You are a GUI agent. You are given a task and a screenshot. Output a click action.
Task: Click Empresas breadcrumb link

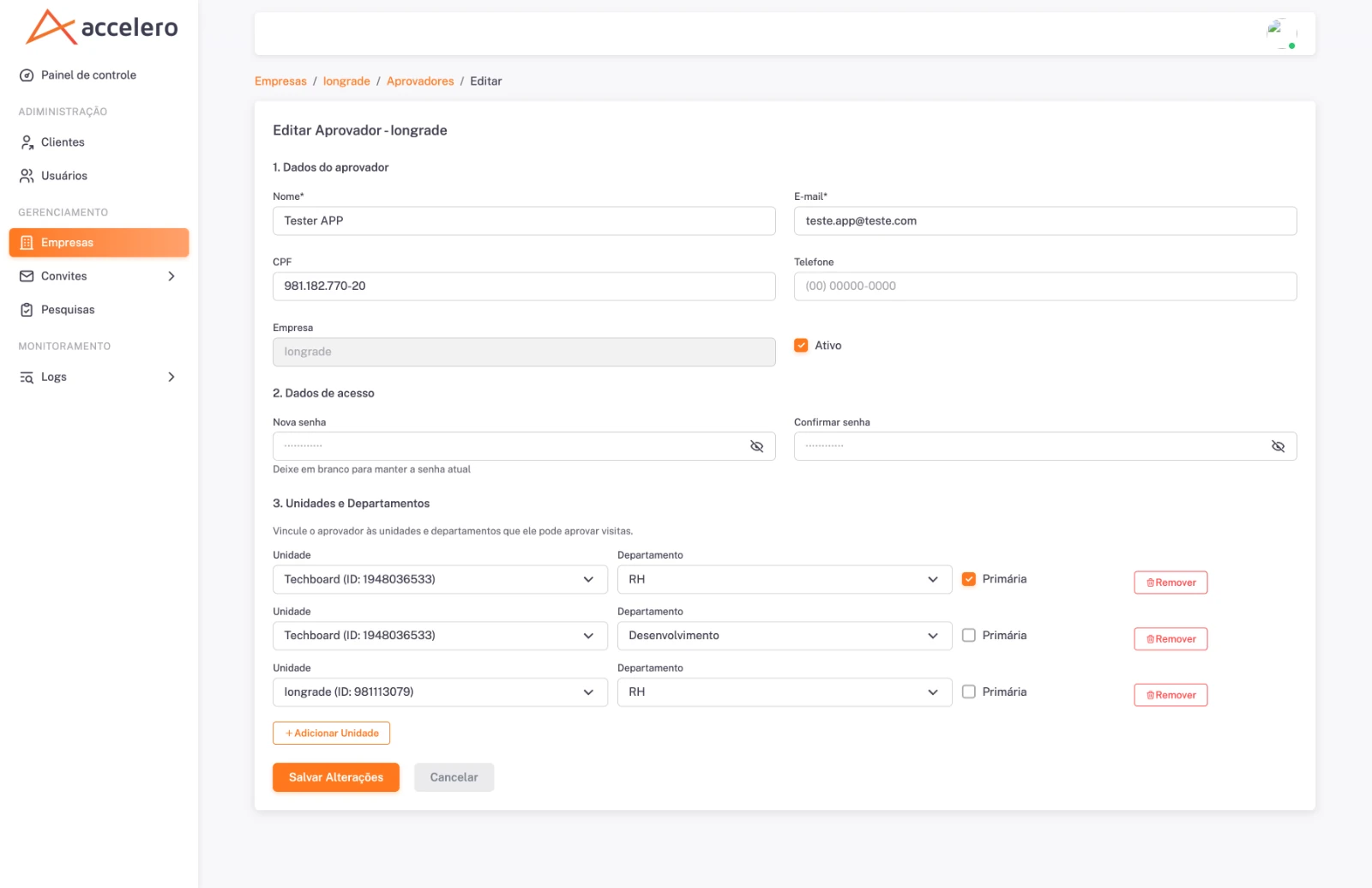280,82
